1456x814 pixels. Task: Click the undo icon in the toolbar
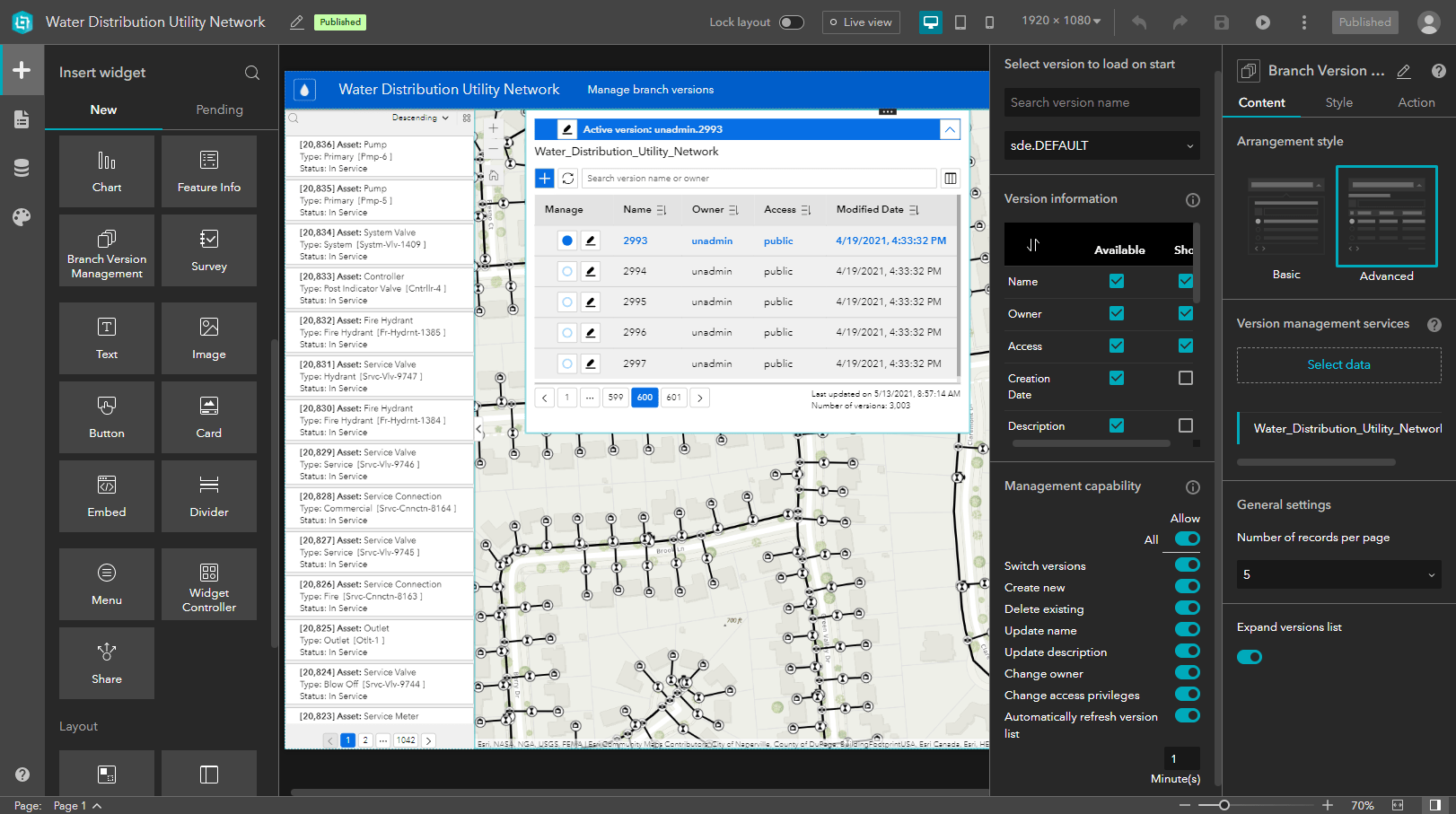coord(1138,22)
